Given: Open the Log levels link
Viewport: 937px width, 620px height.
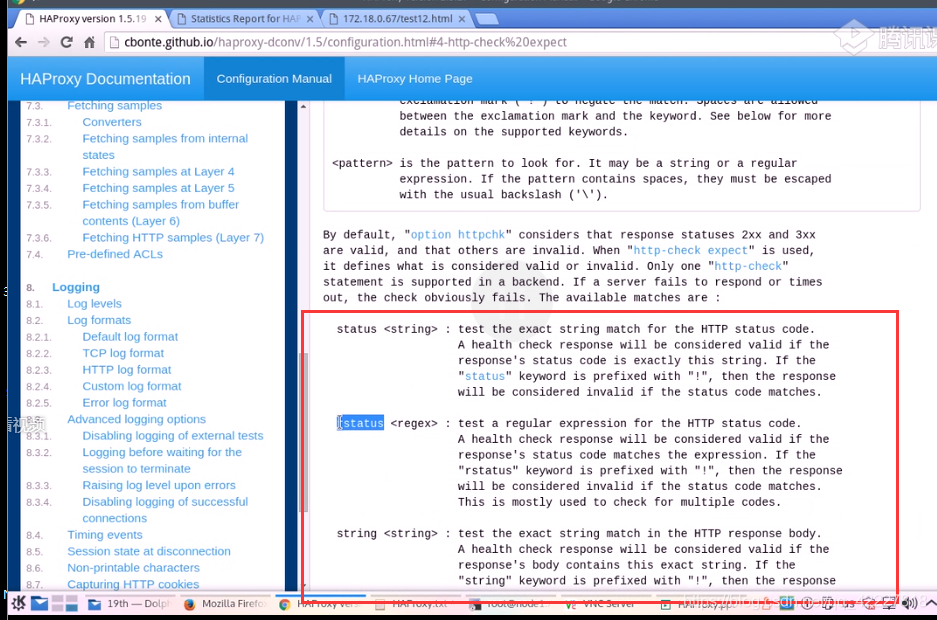Looking at the screenshot, I should click(x=94, y=303).
